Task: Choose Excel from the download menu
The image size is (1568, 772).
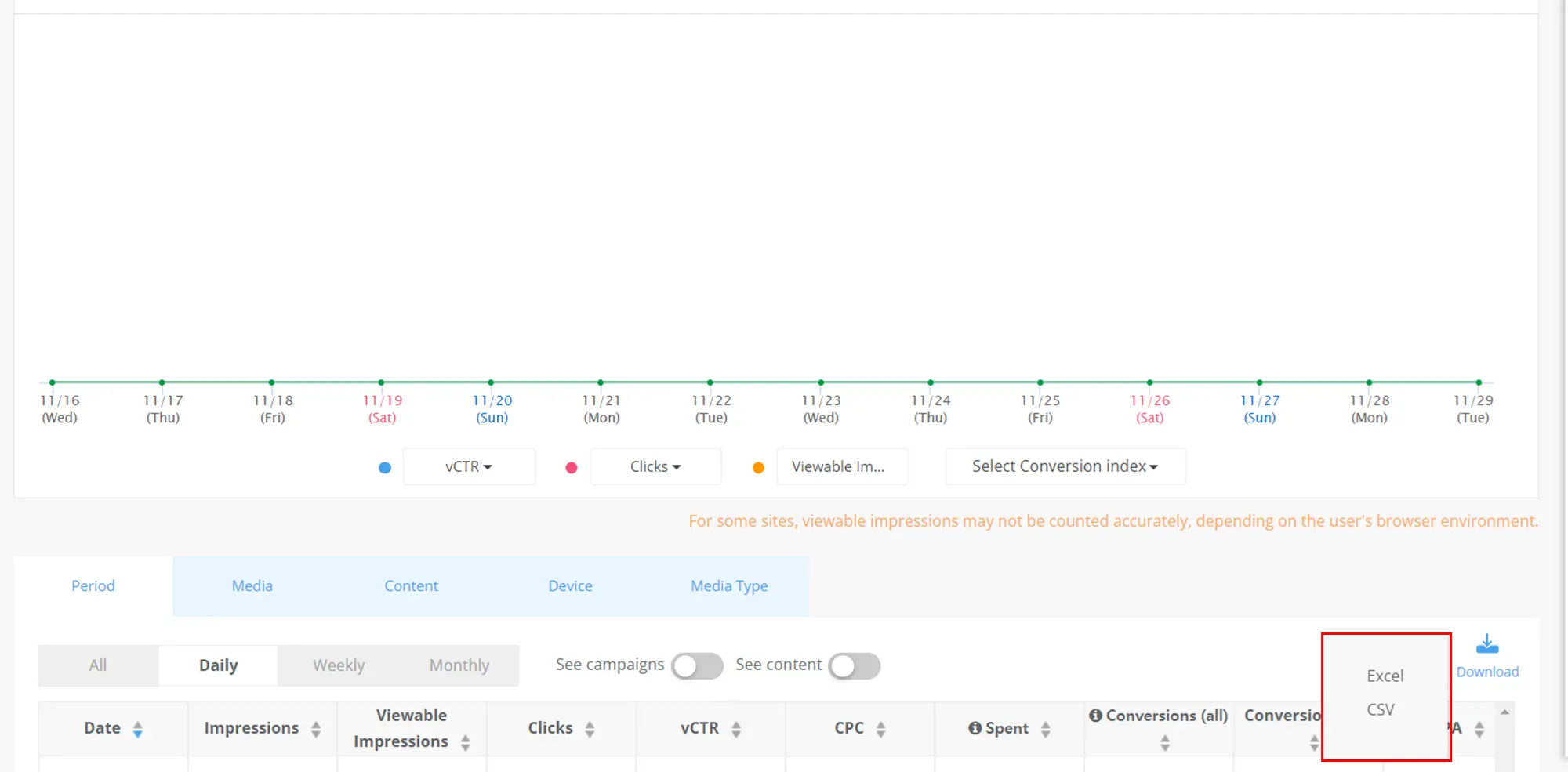Action: (1385, 676)
